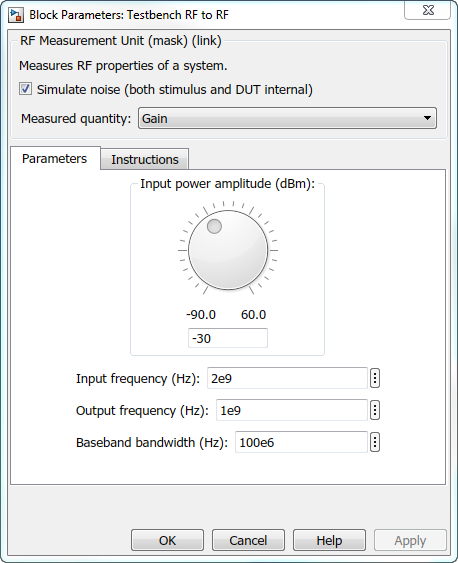The width and height of the screenshot is (458, 563).
Task: Click the input power amplitude knob
Action: [x=228, y=250]
